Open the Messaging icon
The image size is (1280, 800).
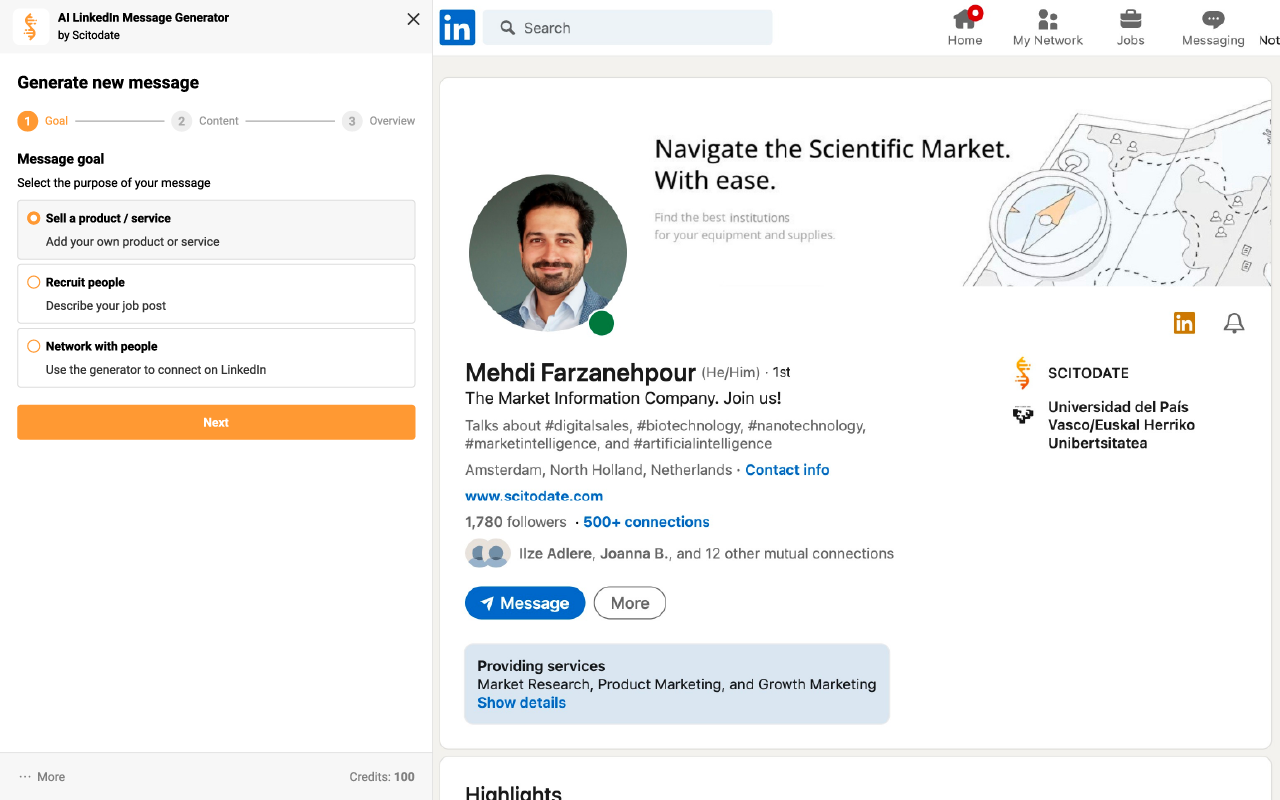(1212, 20)
